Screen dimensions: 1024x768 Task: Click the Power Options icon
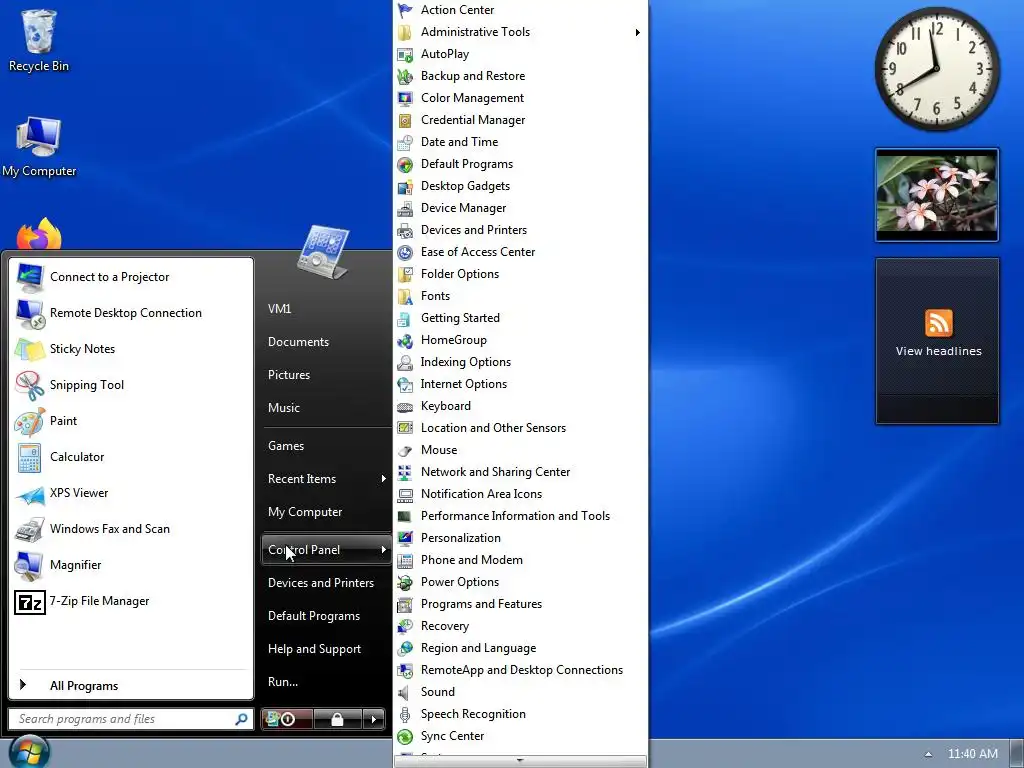pyautogui.click(x=405, y=583)
